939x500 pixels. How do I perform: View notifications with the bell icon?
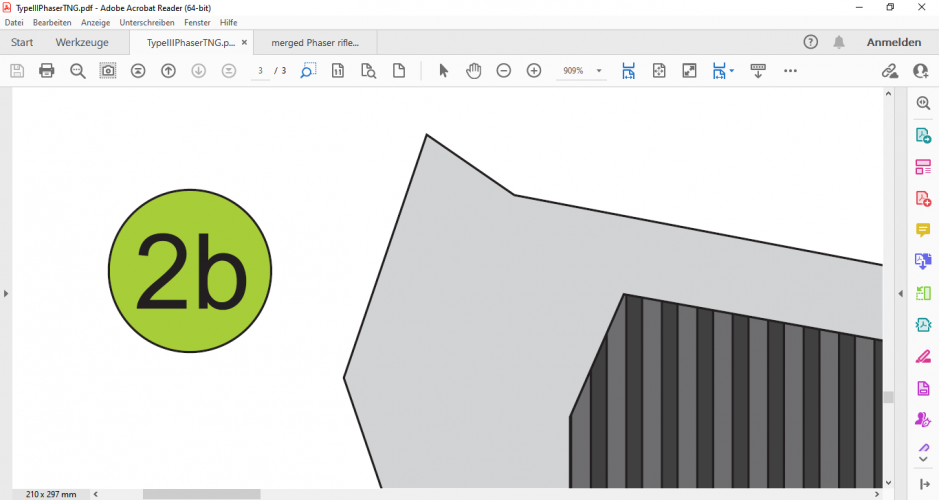coord(839,42)
